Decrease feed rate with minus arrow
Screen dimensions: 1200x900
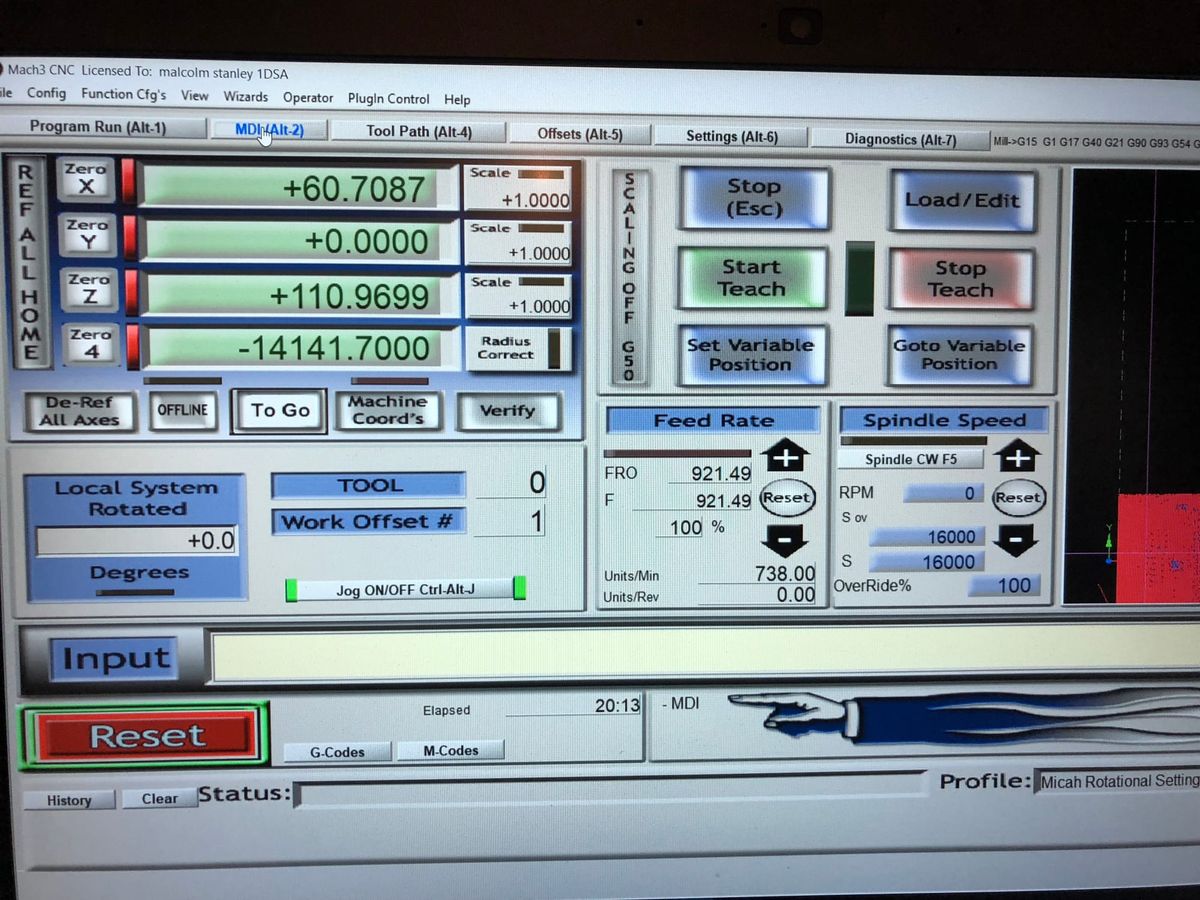[x=785, y=540]
